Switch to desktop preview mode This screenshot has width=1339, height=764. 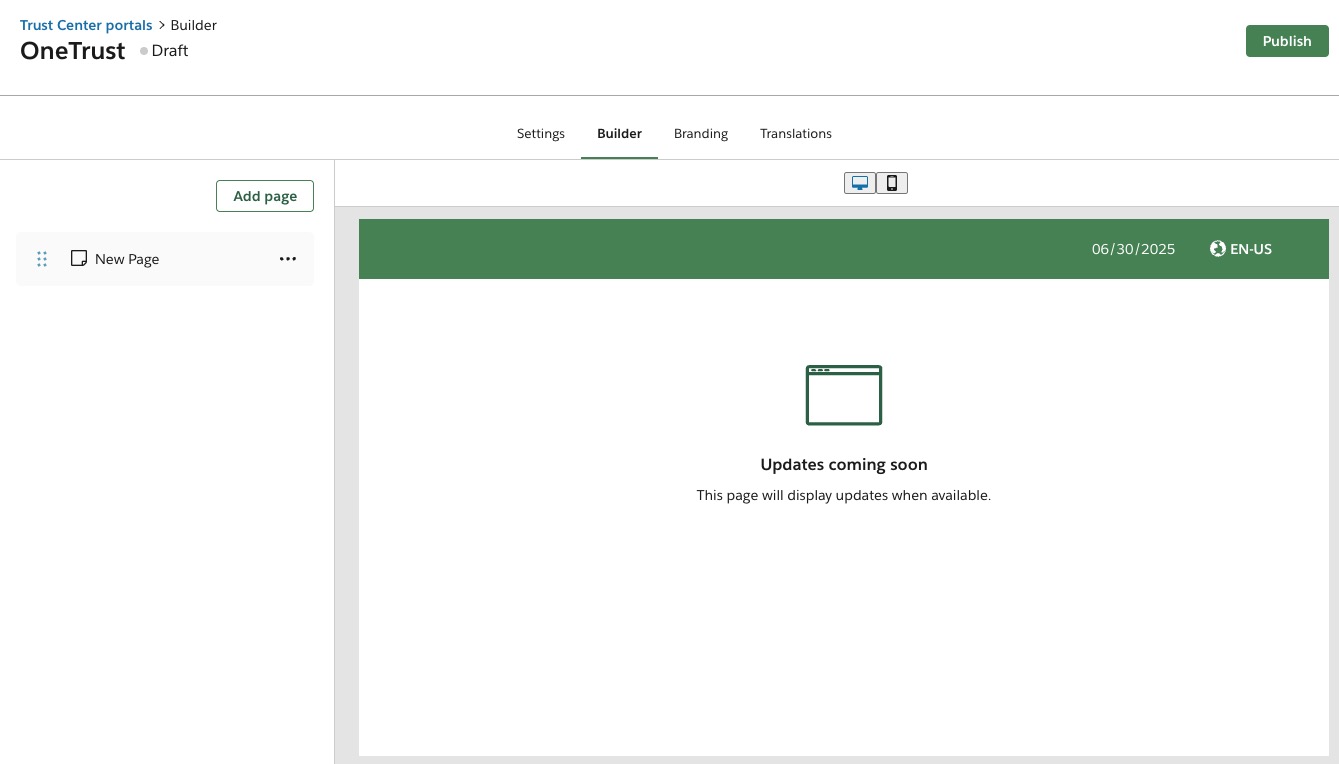coord(860,183)
